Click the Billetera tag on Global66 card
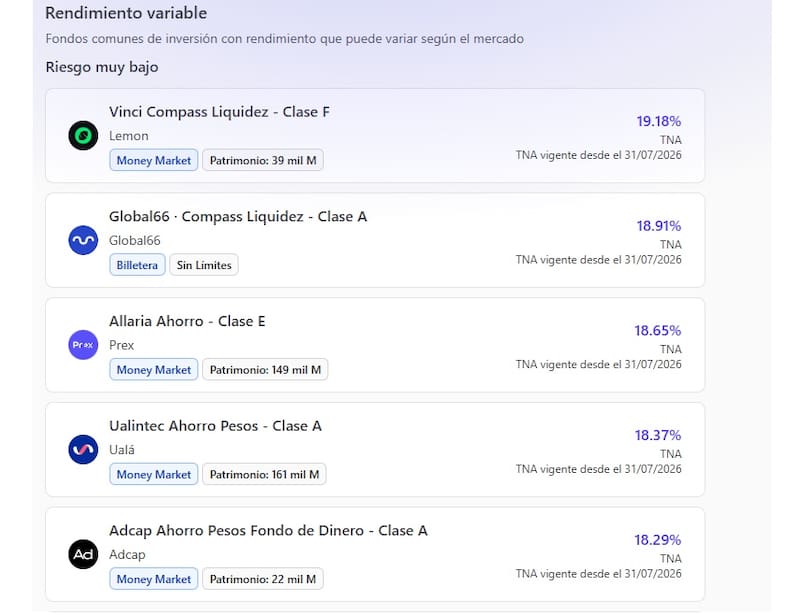 pos(137,265)
